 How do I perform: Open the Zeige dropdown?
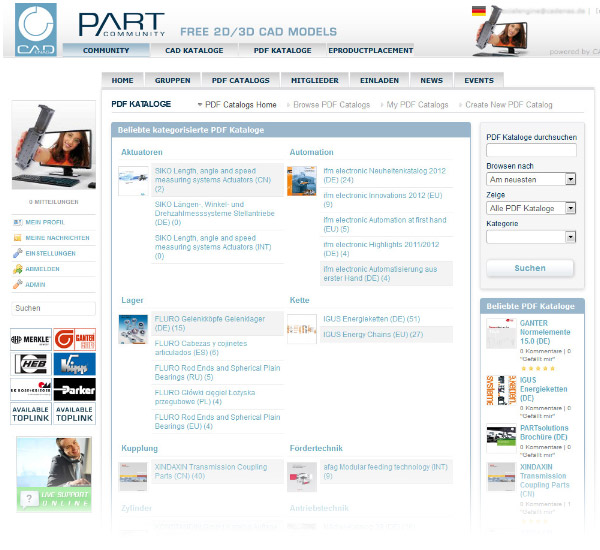[531, 208]
